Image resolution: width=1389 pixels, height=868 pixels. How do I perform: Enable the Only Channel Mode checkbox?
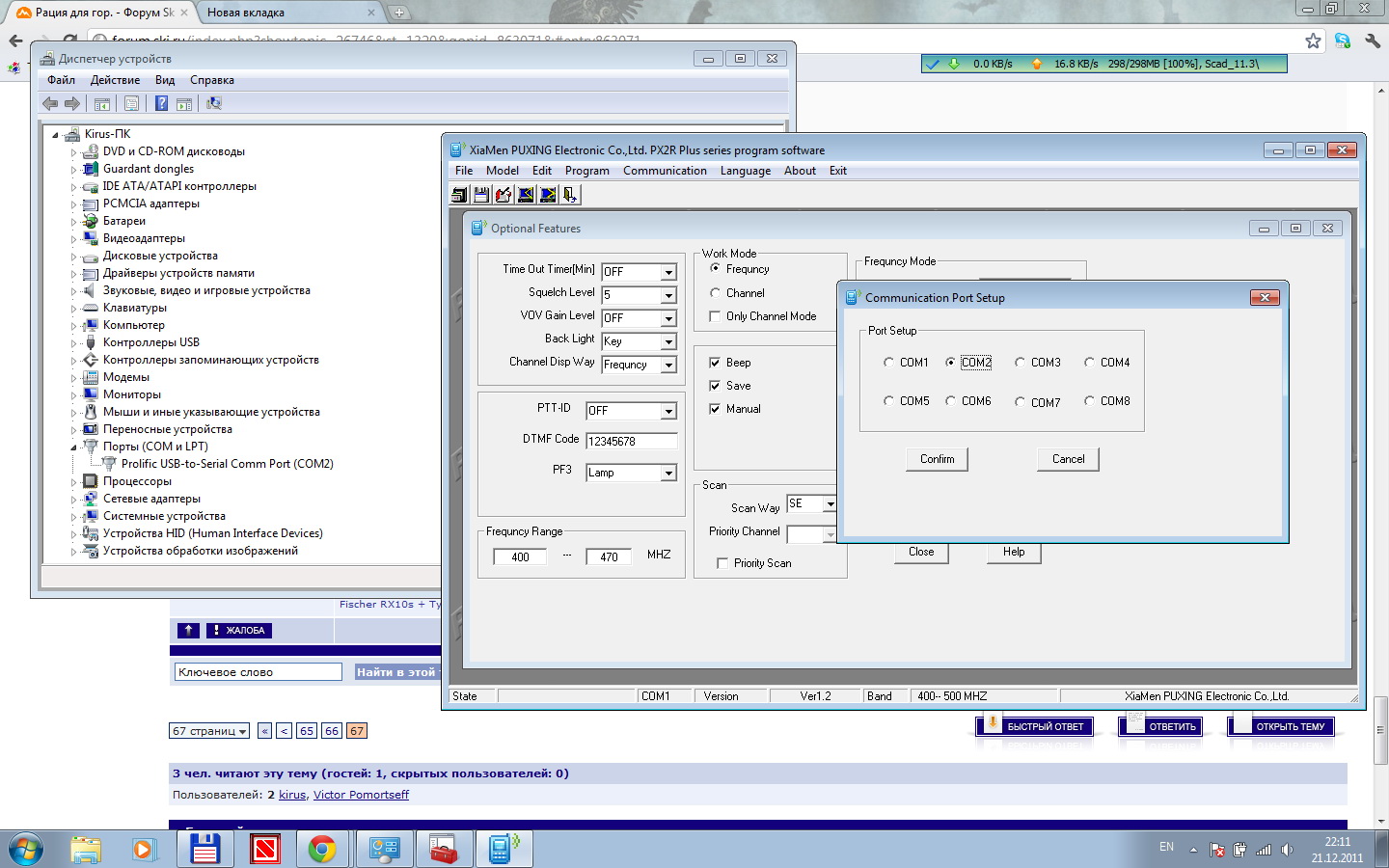(715, 316)
